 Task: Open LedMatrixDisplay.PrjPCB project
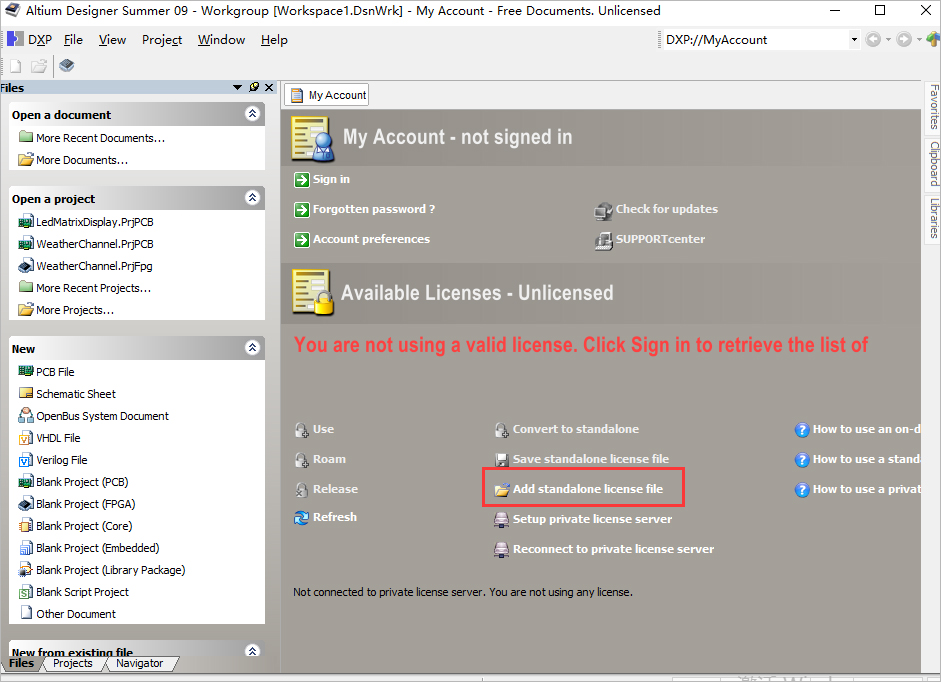[x=95, y=222]
